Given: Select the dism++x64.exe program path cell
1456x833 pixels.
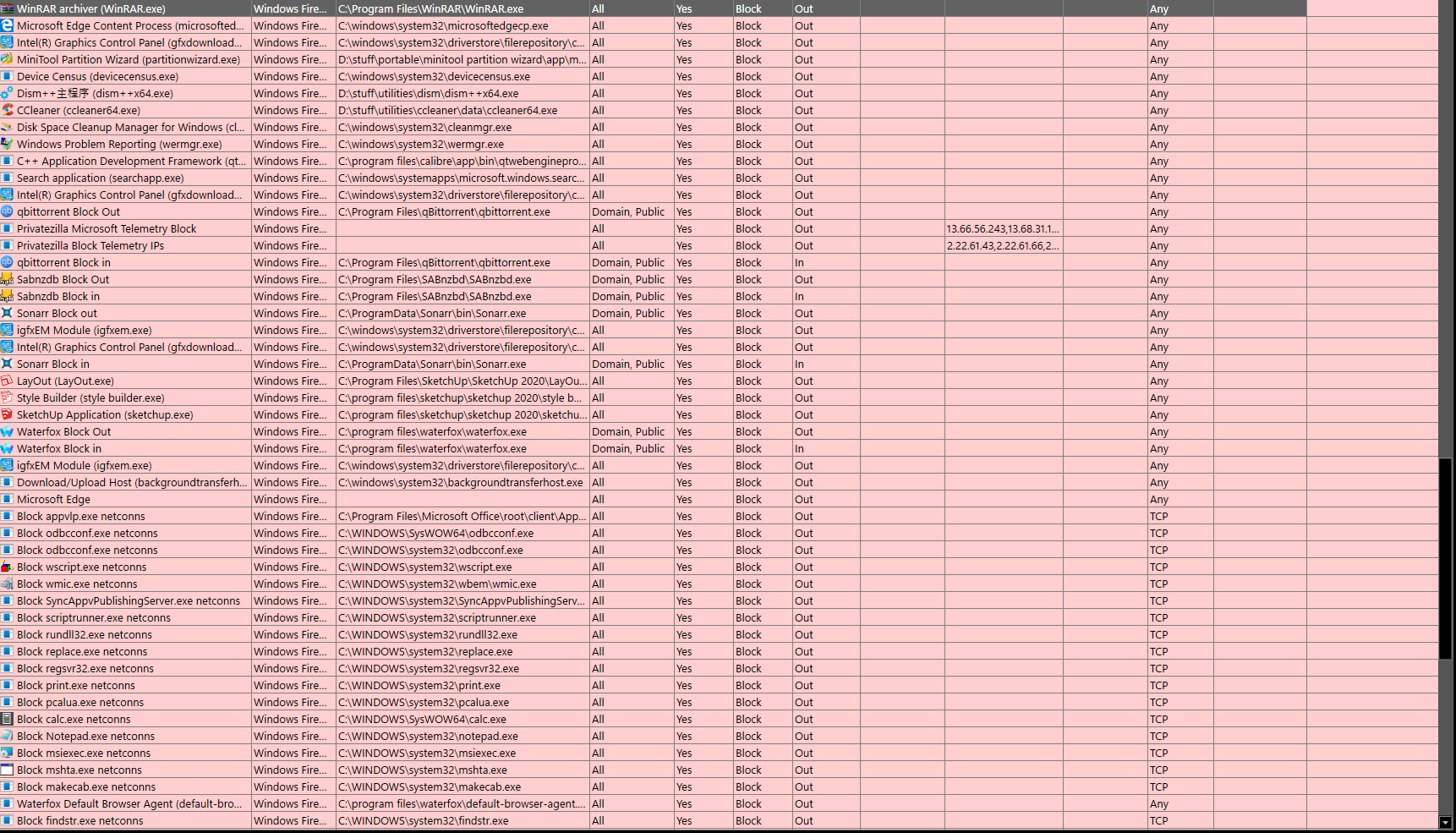Looking at the screenshot, I should pyautogui.click(x=463, y=93).
